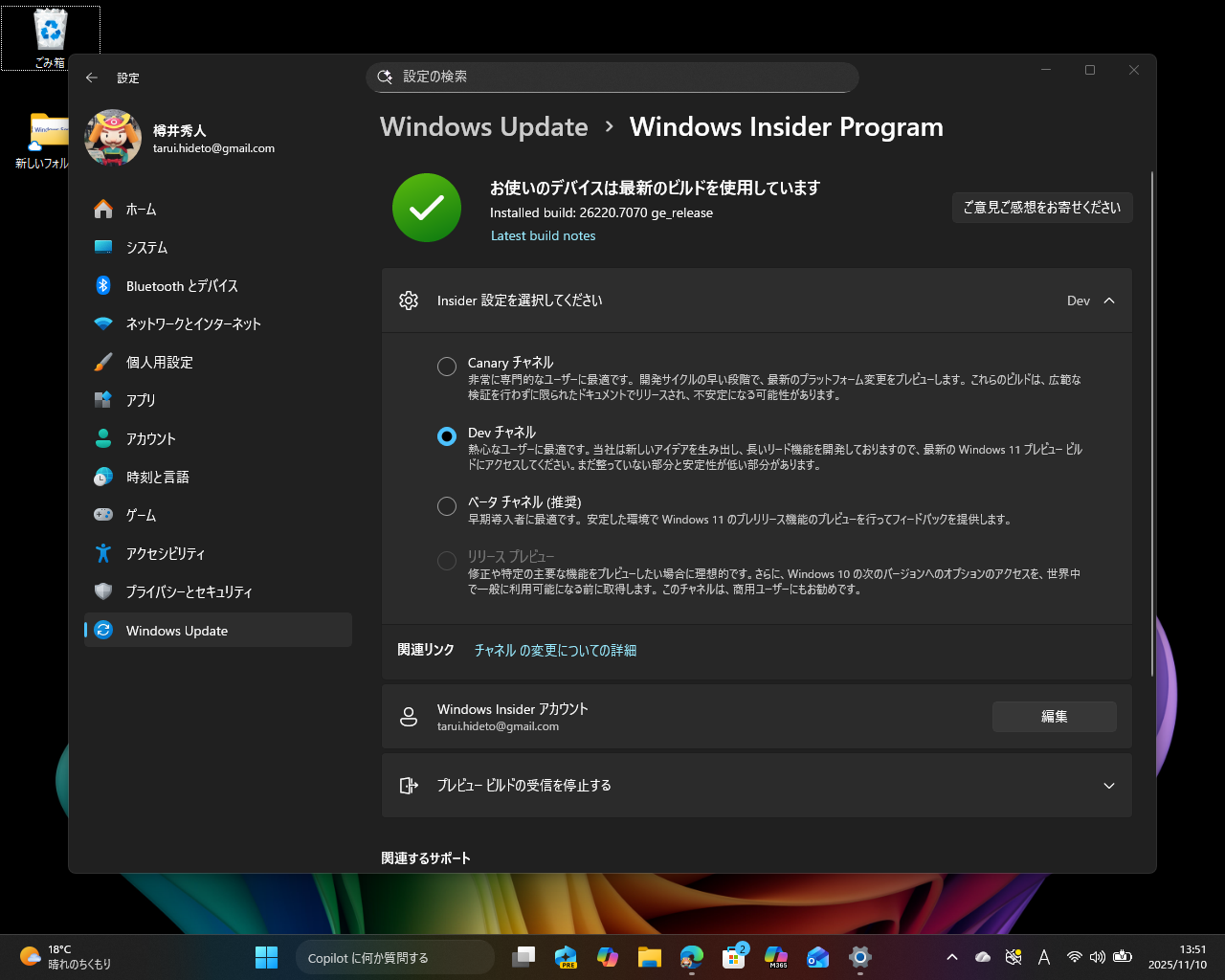Open the Latest build notes link

point(543,235)
